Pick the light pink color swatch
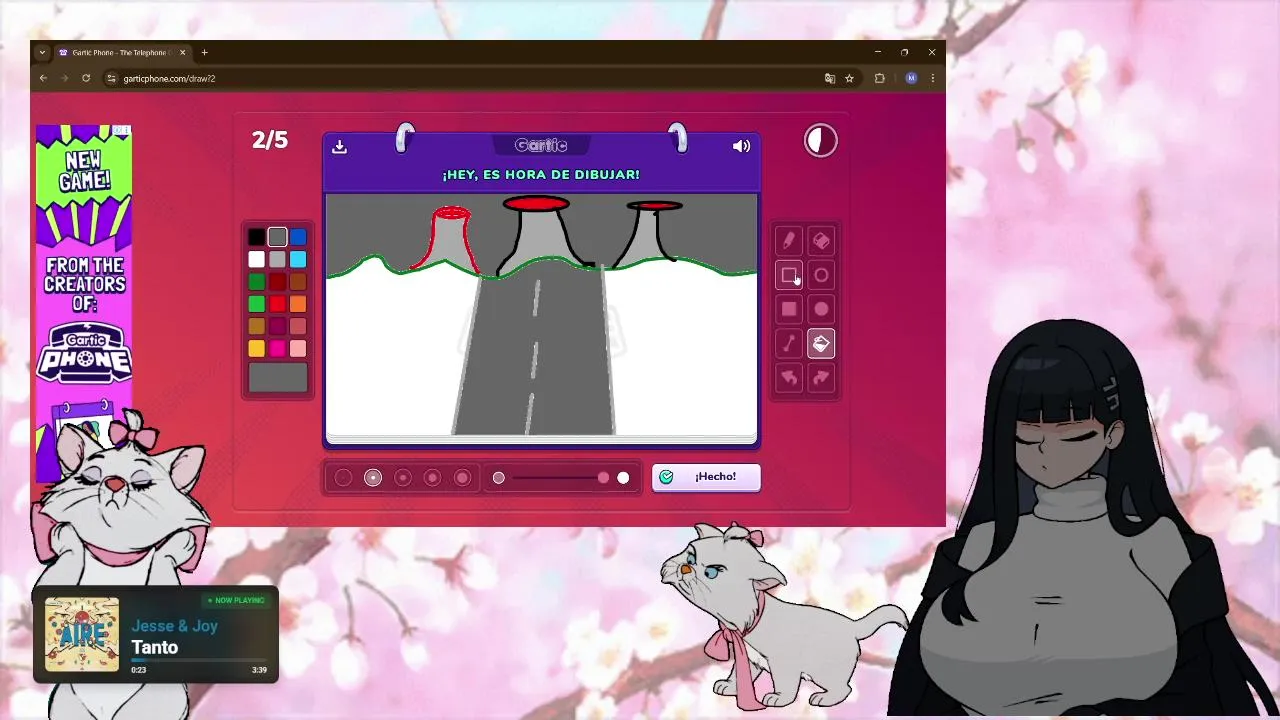 click(298, 348)
